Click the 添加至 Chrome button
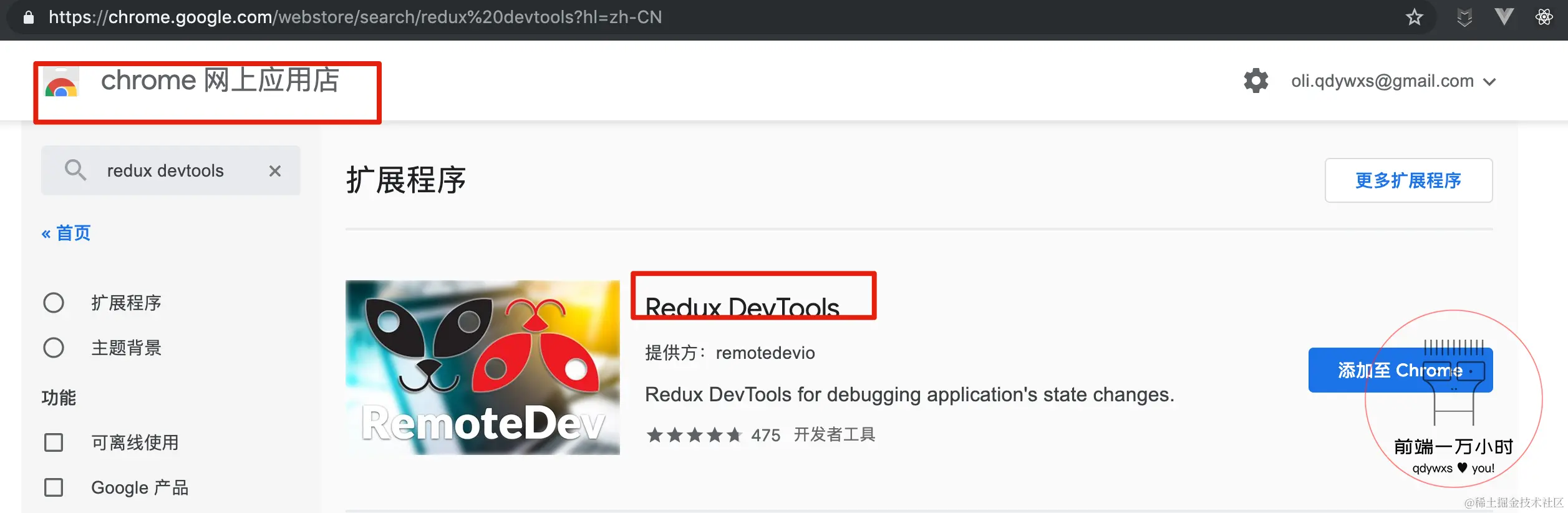 pos(1400,370)
